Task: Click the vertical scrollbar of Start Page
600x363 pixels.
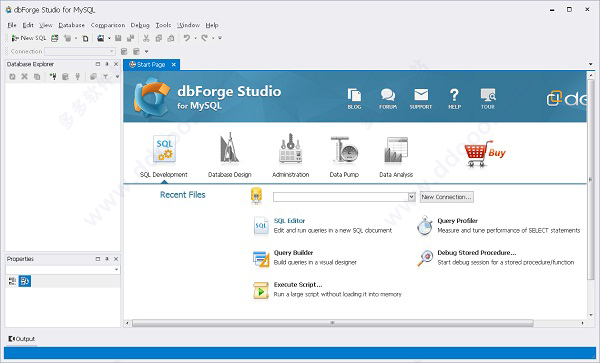Action: [x=591, y=181]
